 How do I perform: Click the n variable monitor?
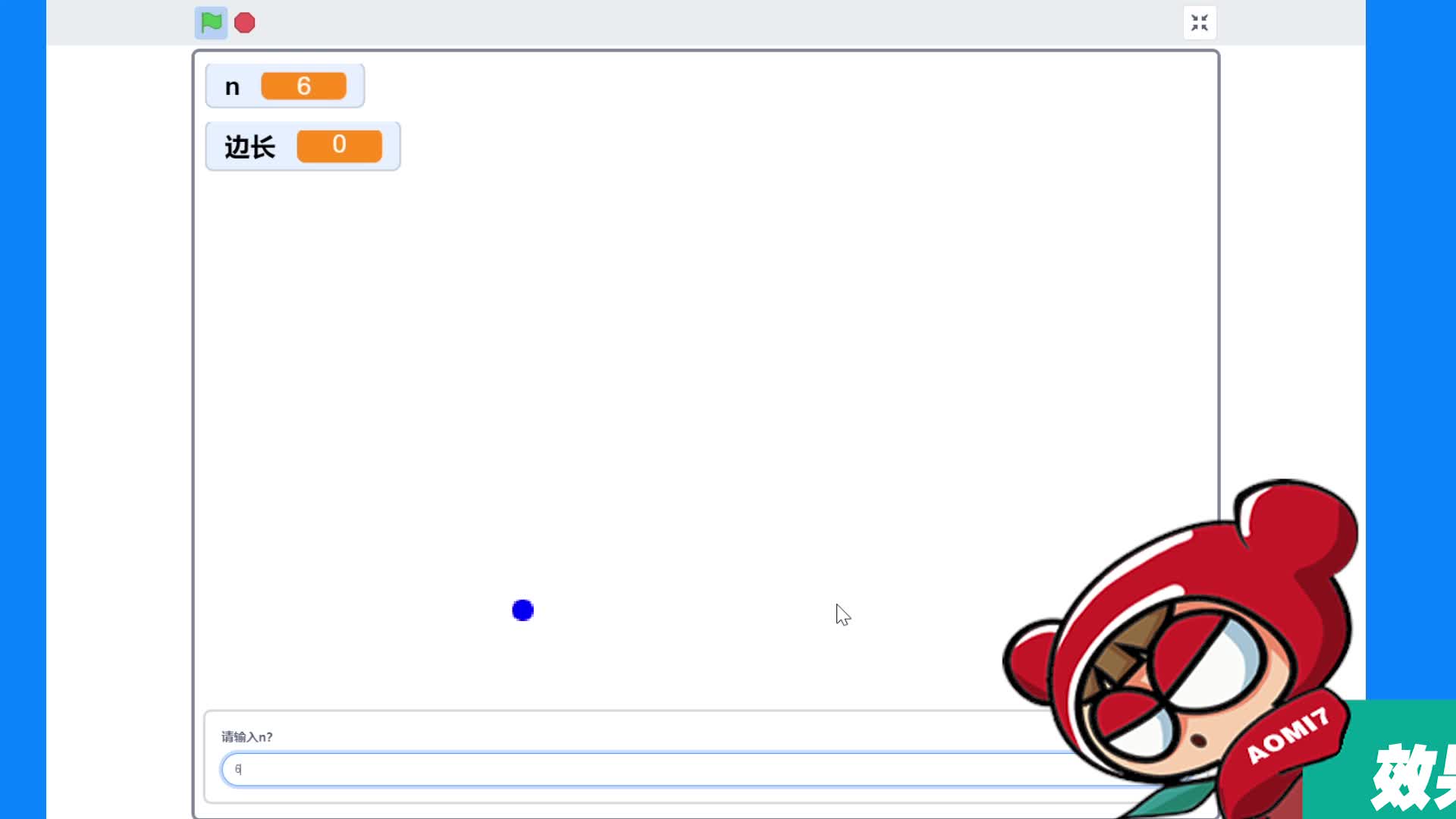coord(285,86)
